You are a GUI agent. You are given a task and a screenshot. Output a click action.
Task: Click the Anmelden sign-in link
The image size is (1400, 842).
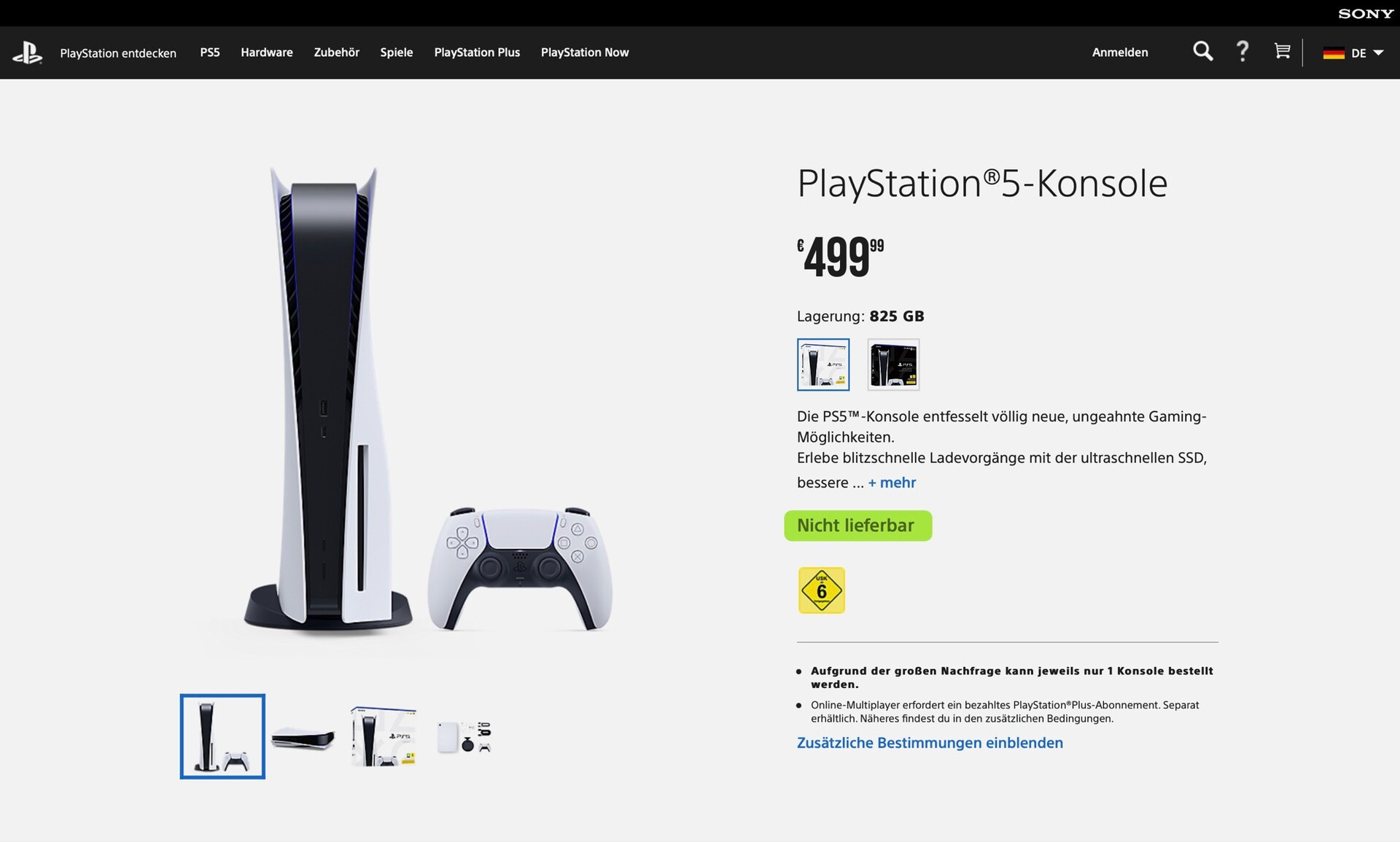(1120, 52)
